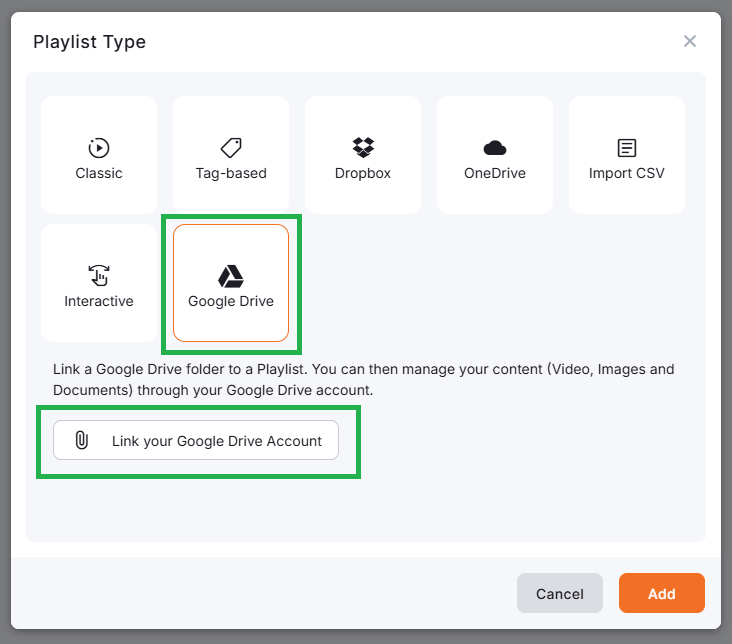732x644 pixels.
Task: Pick the "Google Drive" label text
Action: [x=231, y=301]
